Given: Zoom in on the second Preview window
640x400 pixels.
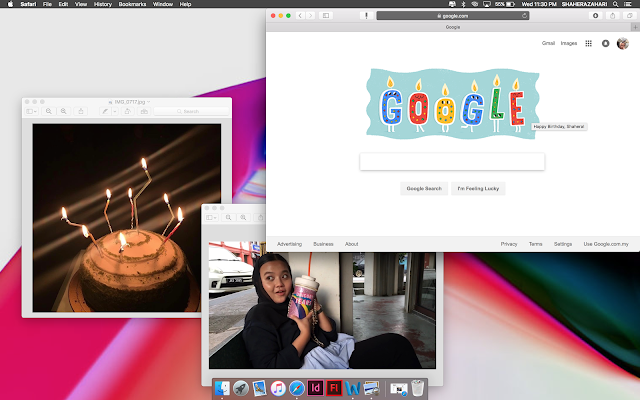Looking at the screenshot, I should coord(243,218).
